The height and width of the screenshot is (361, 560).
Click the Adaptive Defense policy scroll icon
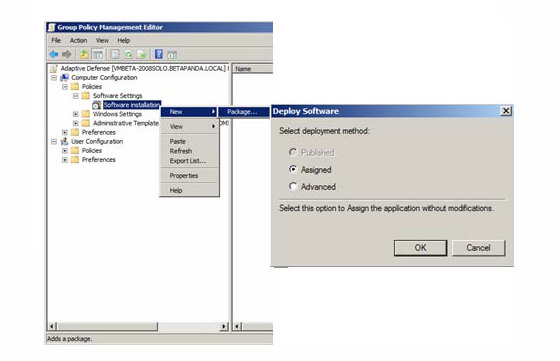[54, 69]
